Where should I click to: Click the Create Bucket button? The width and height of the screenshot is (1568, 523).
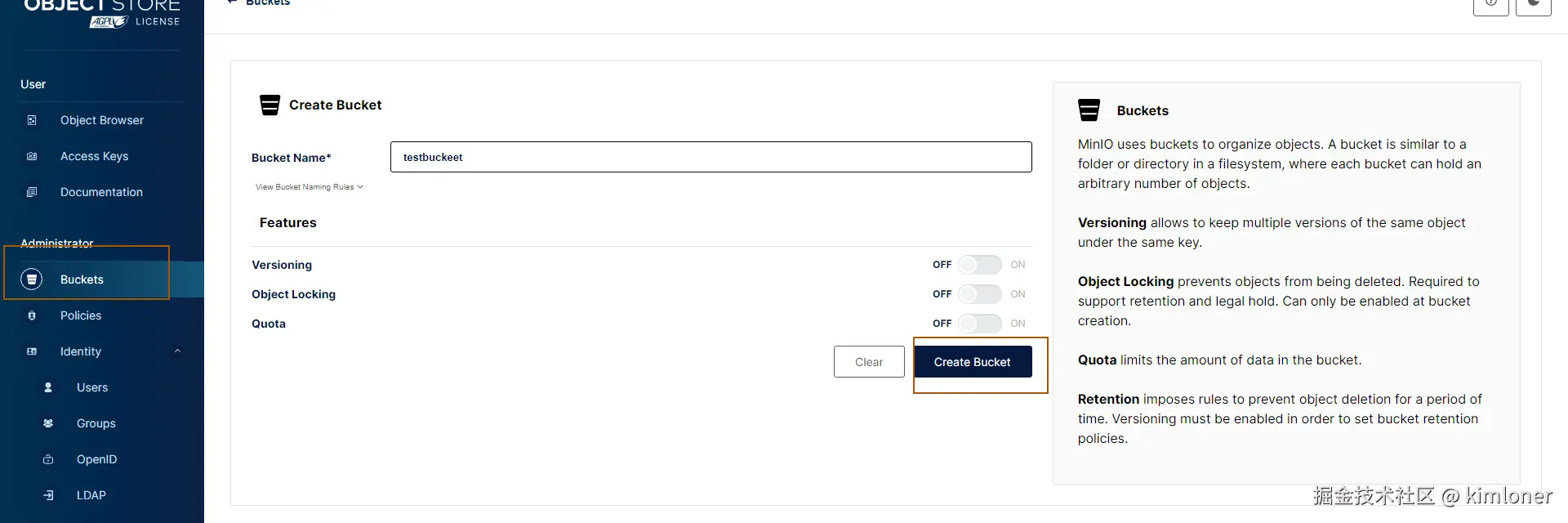point(973,362)
